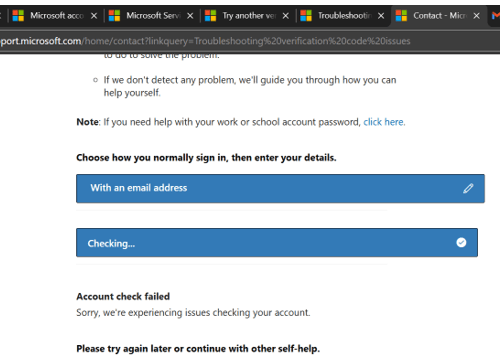The width and height of the screenshot is (500, 364).
Task: Click Microsoft logo favicon on Contact tab
Action: [x=401, y=16]
